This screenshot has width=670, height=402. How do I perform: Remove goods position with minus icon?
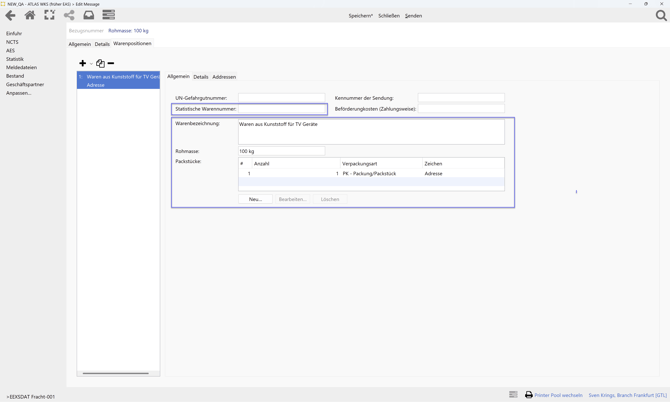pos(111,63)
